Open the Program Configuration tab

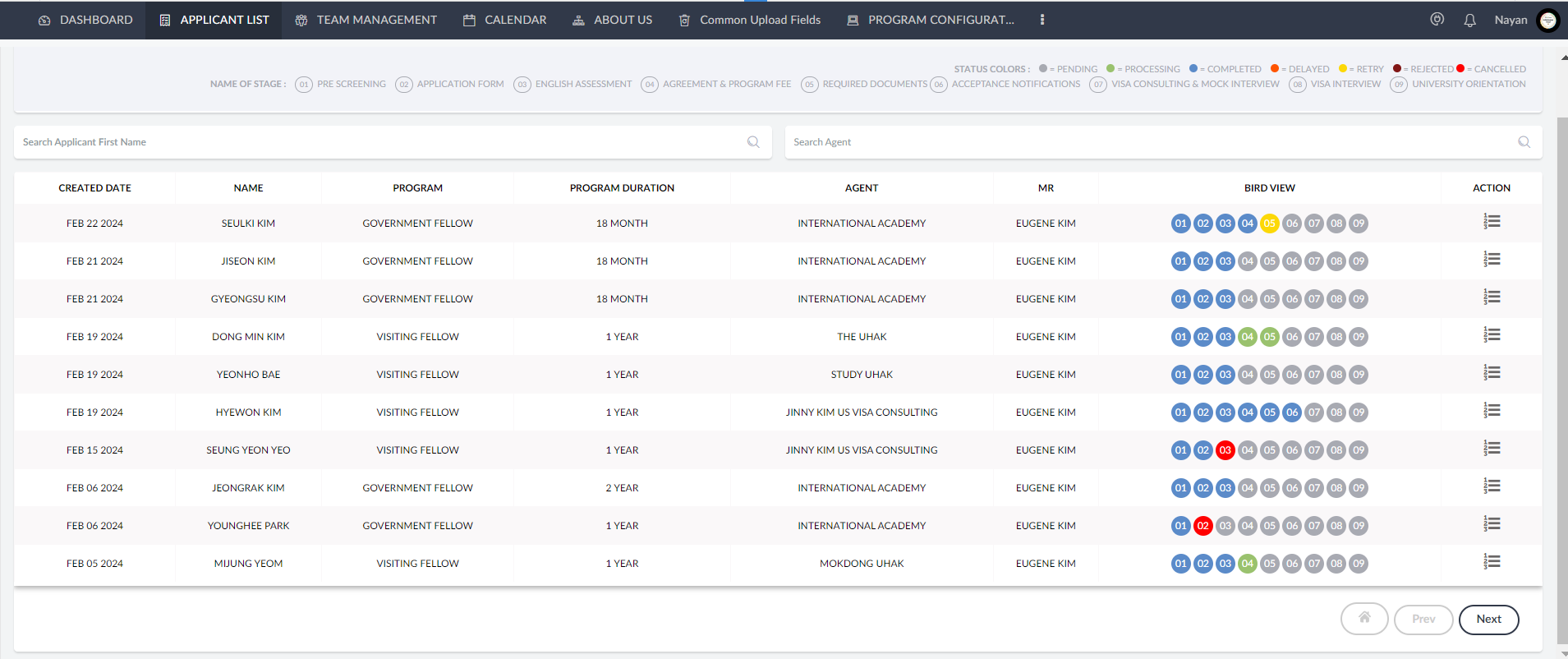pyautogui.click(x=931, y=20)
